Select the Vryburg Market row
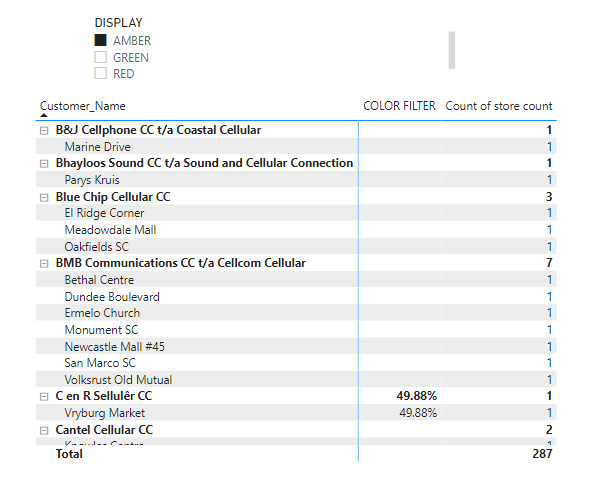The height and width of the screenshot is (504, 596). [x=296, y=413]
